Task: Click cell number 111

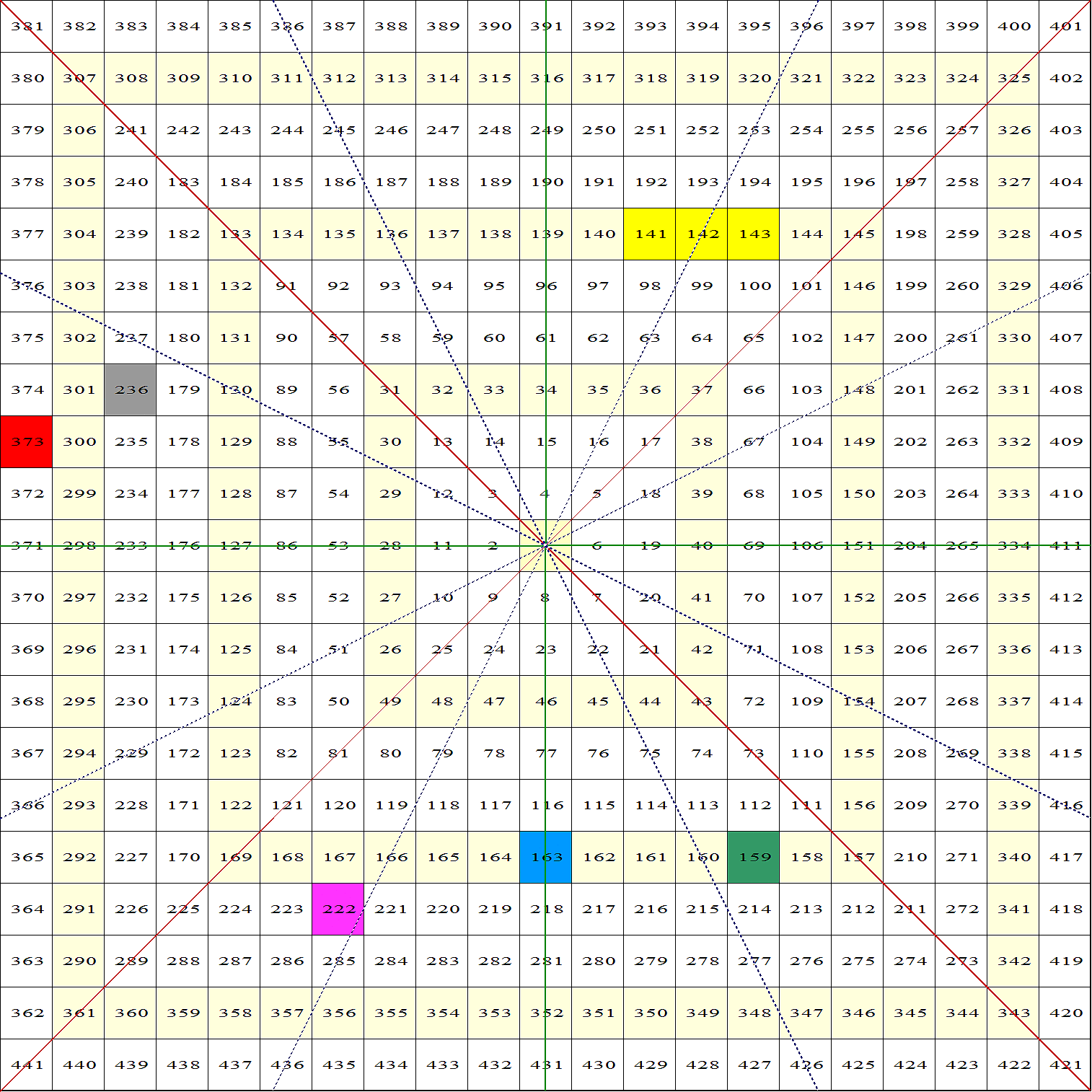Action: (x=805, y=805)
